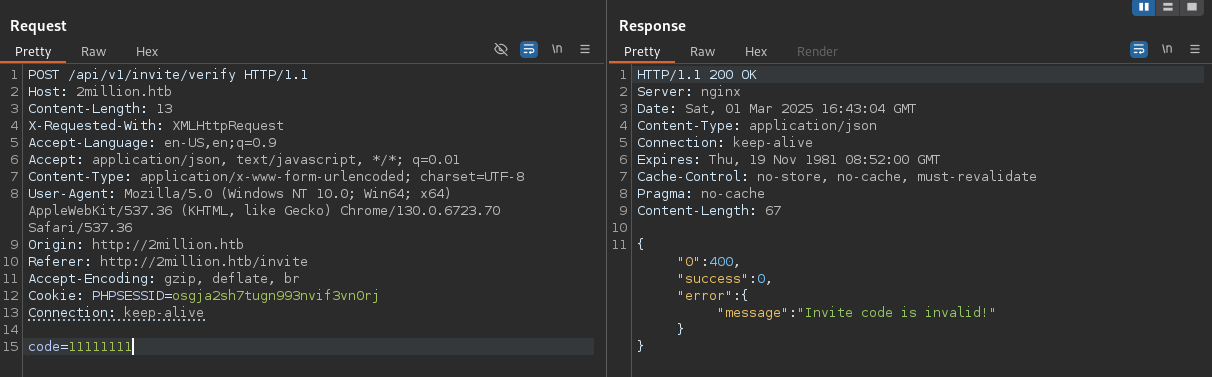1212x377 pixels.
Task: Open the Request pane options menu
Action: tap(585, 49)
